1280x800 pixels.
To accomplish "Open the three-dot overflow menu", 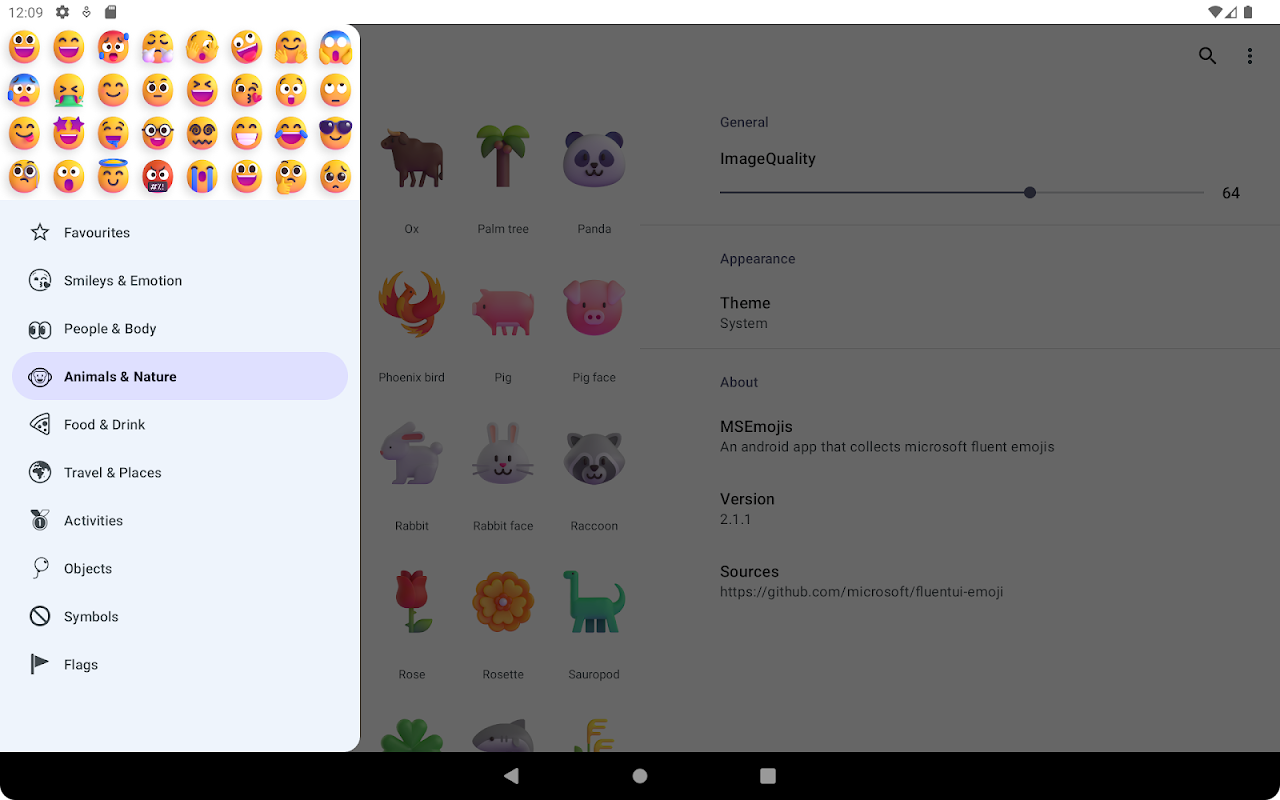I will [x=1249, y=56].
